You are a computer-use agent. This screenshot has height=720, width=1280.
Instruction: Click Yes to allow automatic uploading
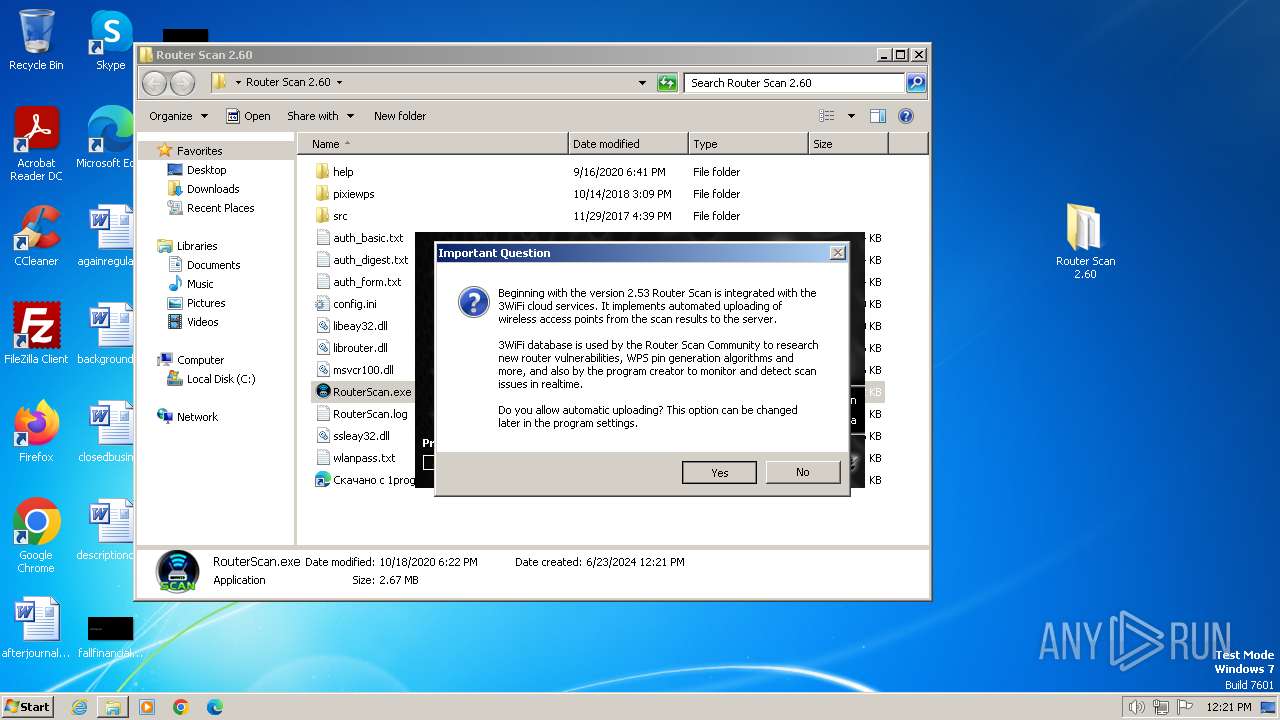point(719,472)
